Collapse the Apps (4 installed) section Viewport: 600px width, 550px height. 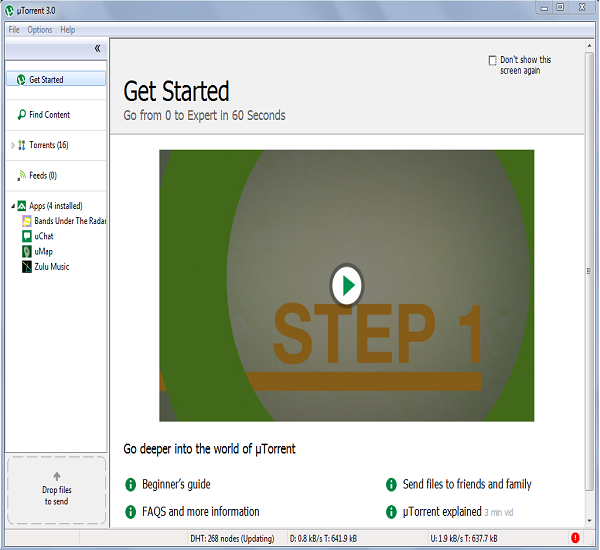tap(12, 206)
